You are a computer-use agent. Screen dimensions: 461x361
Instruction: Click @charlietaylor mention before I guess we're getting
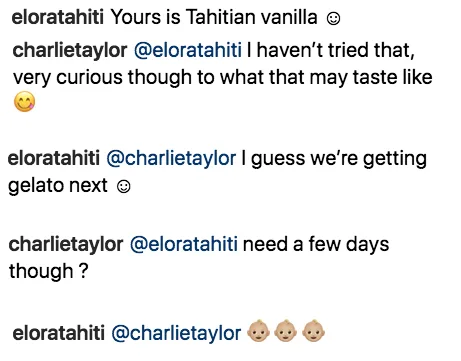pyautogui.click(x=171, y=158)
